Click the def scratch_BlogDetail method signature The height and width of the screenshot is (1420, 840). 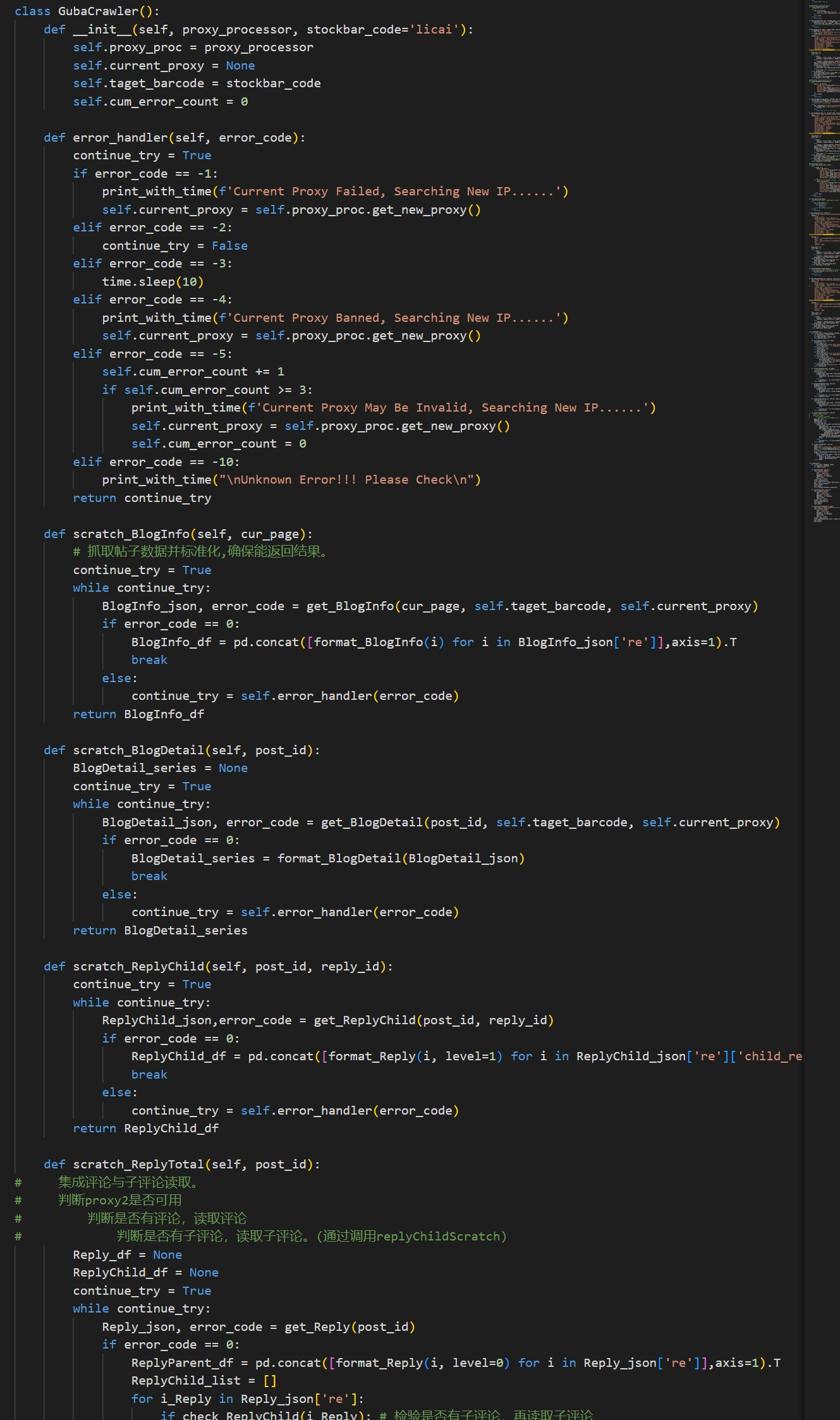182,750
